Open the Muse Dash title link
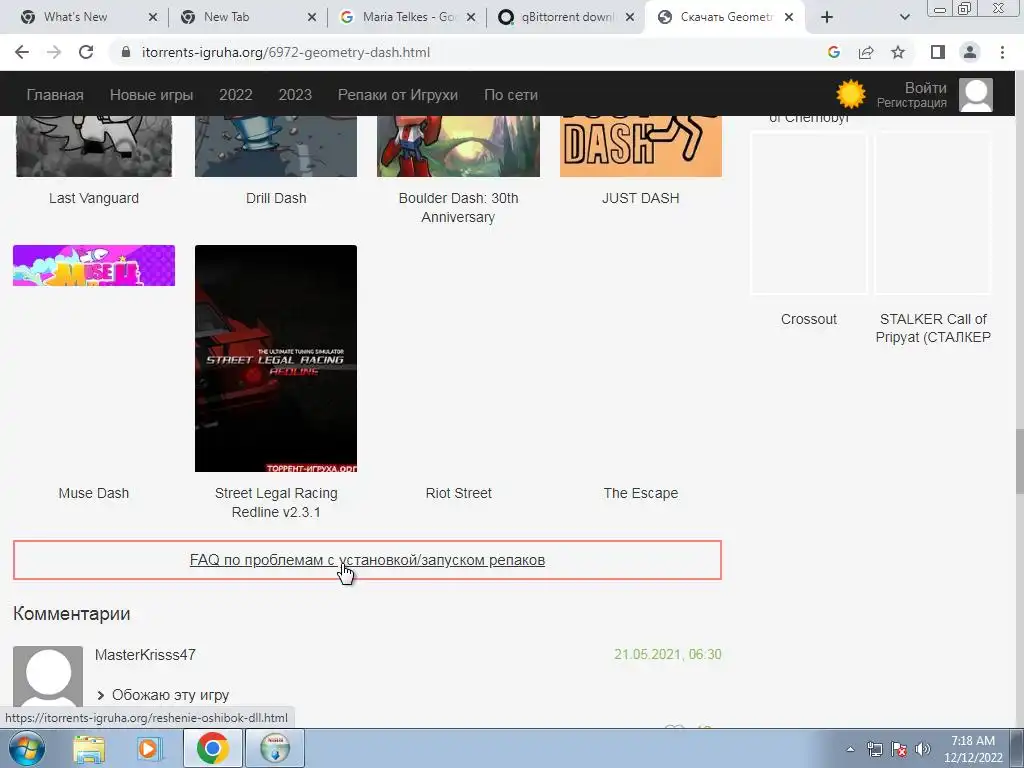The width and height of the screenshot is (1024, 768). point(94,493)
